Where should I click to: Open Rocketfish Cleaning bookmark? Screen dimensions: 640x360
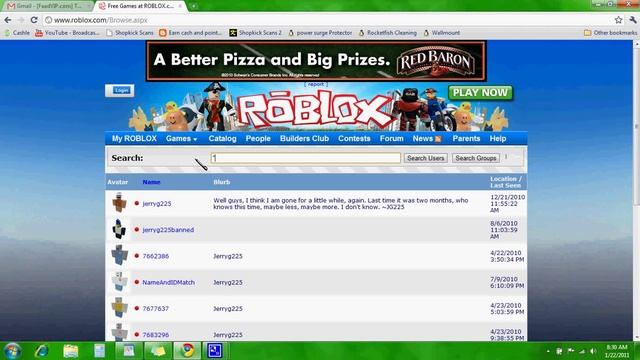(x=388, y=33)
